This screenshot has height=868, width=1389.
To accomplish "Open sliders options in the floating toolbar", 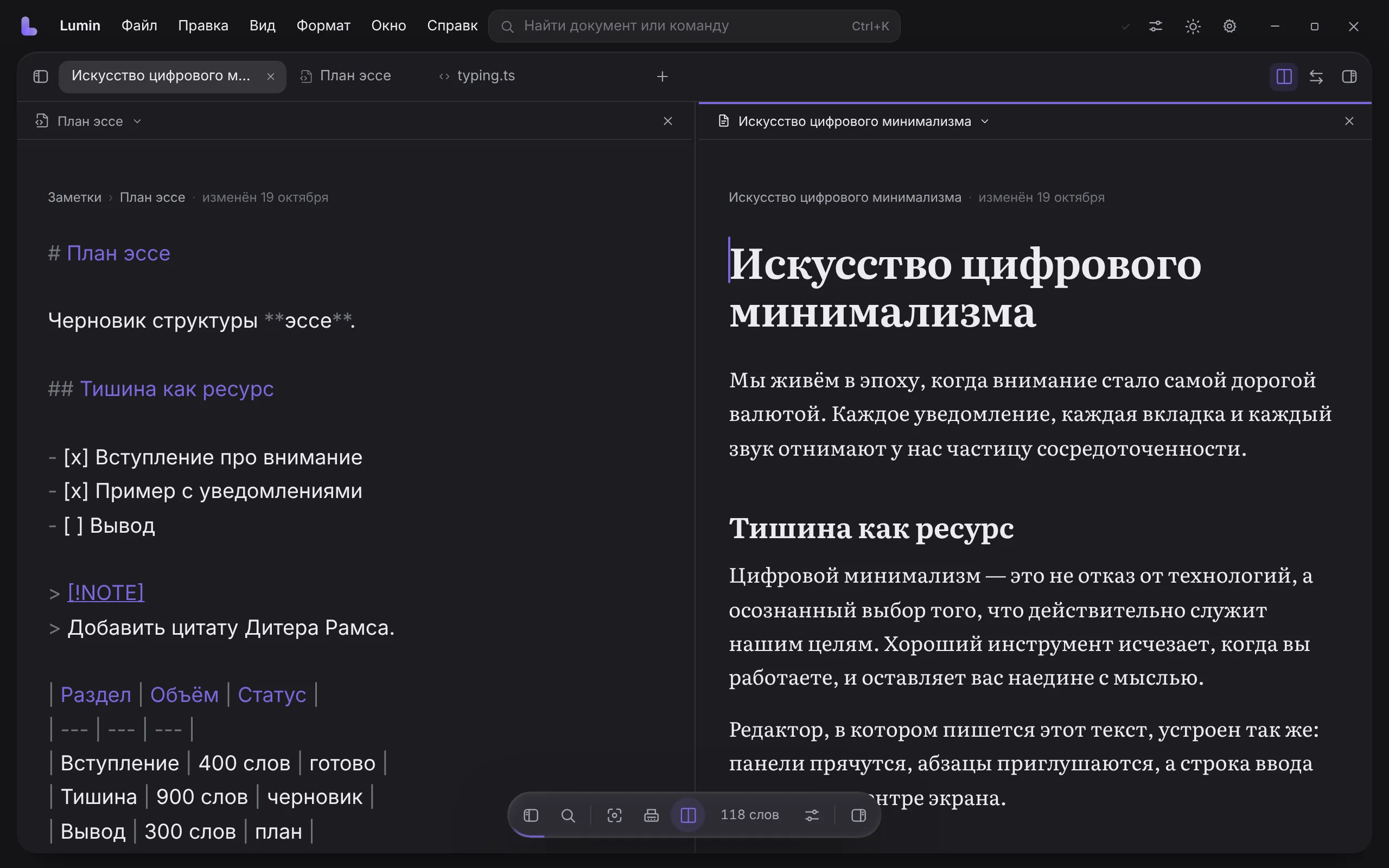I will [x=812, y=815].
